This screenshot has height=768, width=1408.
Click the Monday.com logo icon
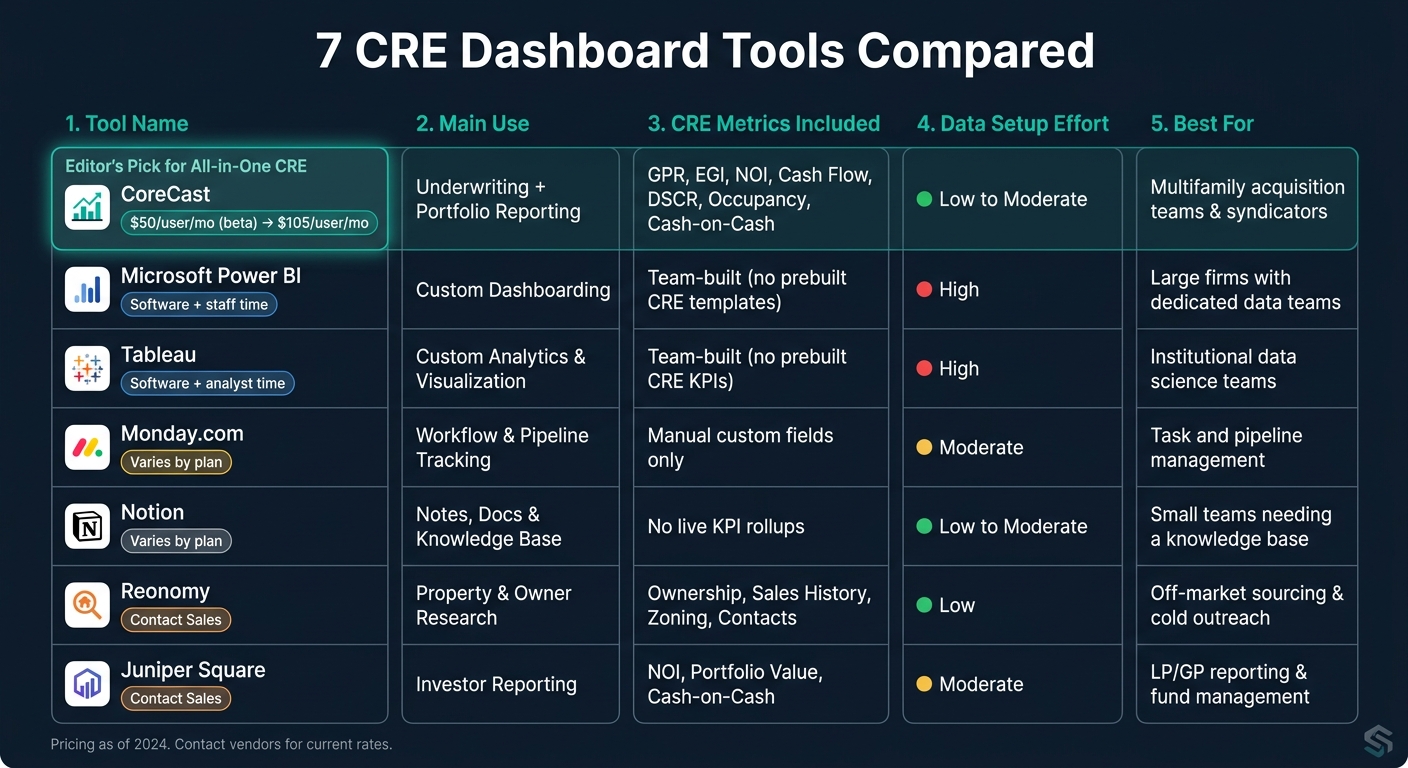pos(87,448)
